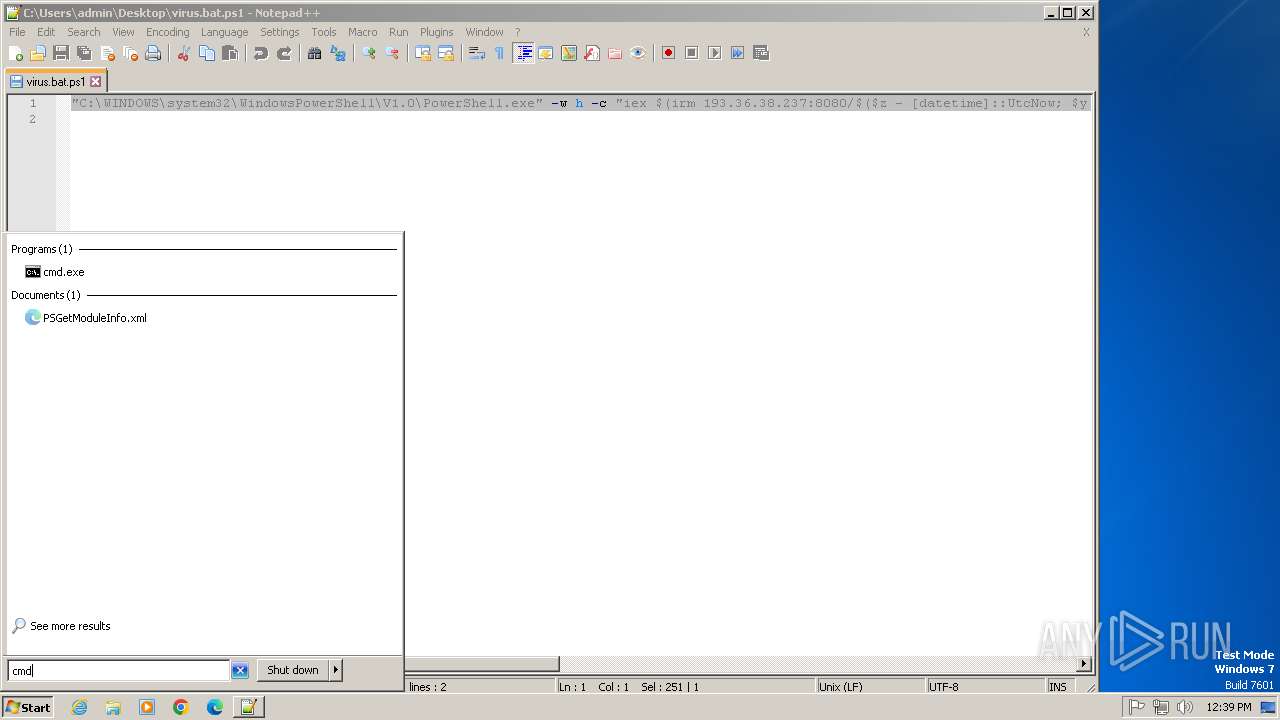Clear the Start search box text
1280x720 pixels.
(240, 671)
